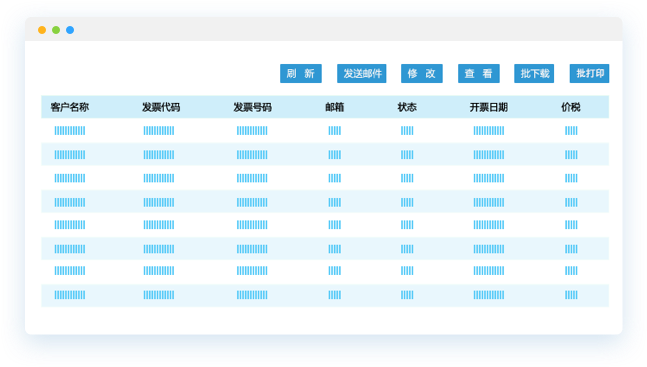Click the blue window control dot
Image resolution: width=647 pixels, height=367 pixels.
click(70, 30)
